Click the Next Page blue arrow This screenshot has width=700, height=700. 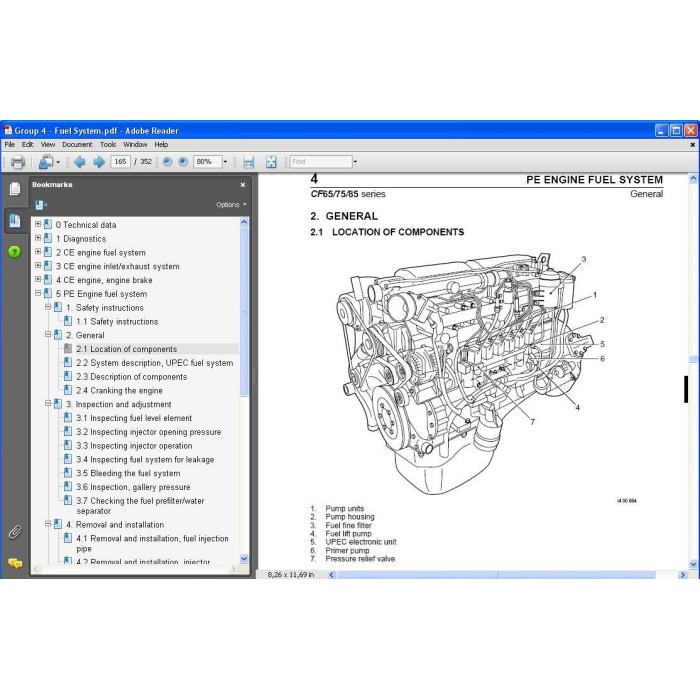coord(99,162)
